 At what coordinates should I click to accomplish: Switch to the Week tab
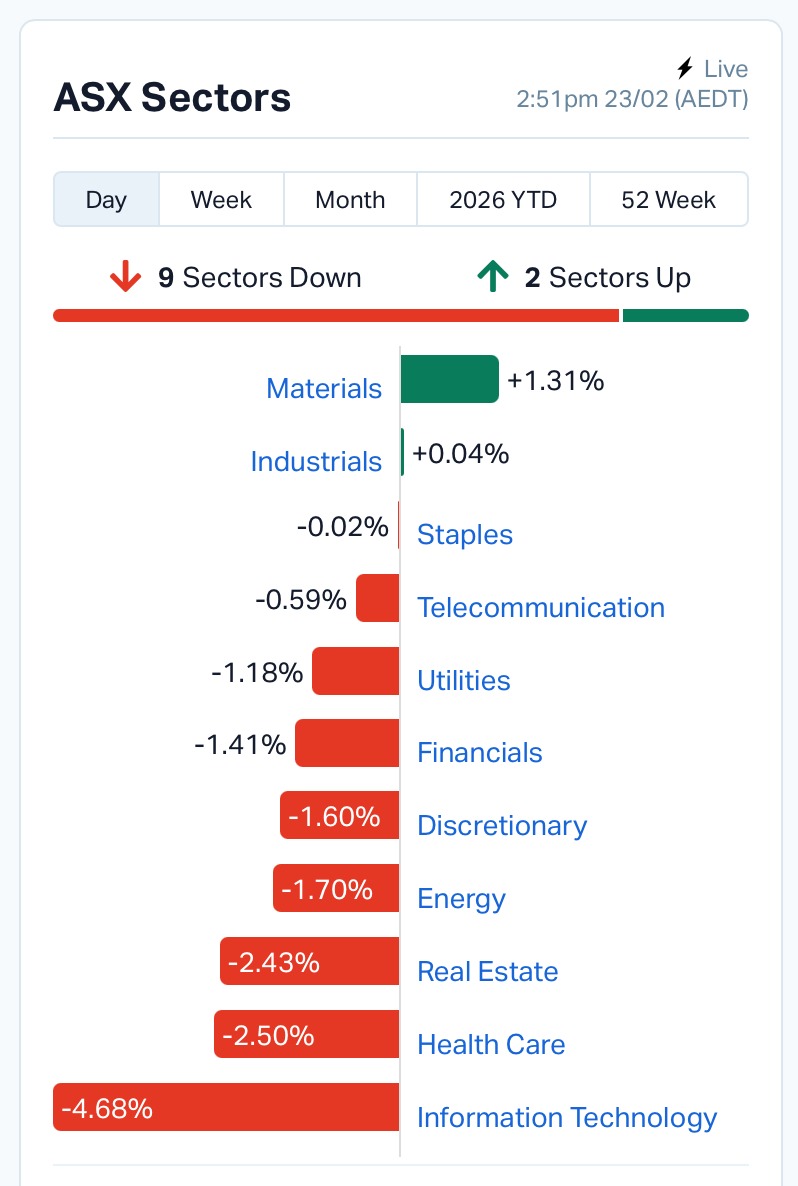pyautogui.click(x=221, y=199)
